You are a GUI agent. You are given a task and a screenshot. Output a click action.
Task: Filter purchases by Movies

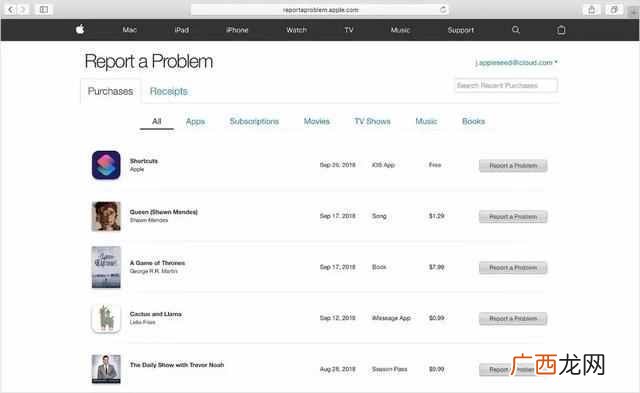[x=317, y=121]
